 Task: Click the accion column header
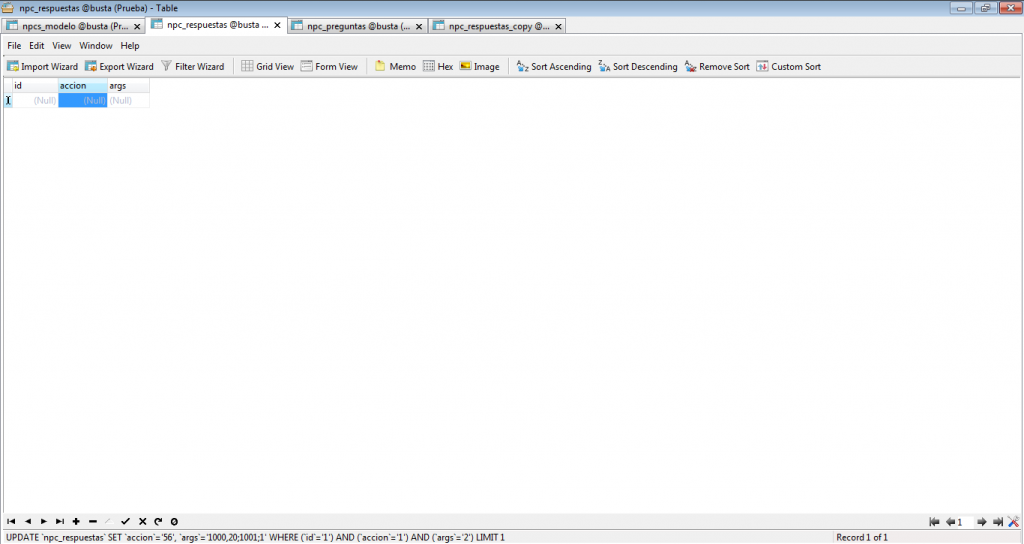83,86
